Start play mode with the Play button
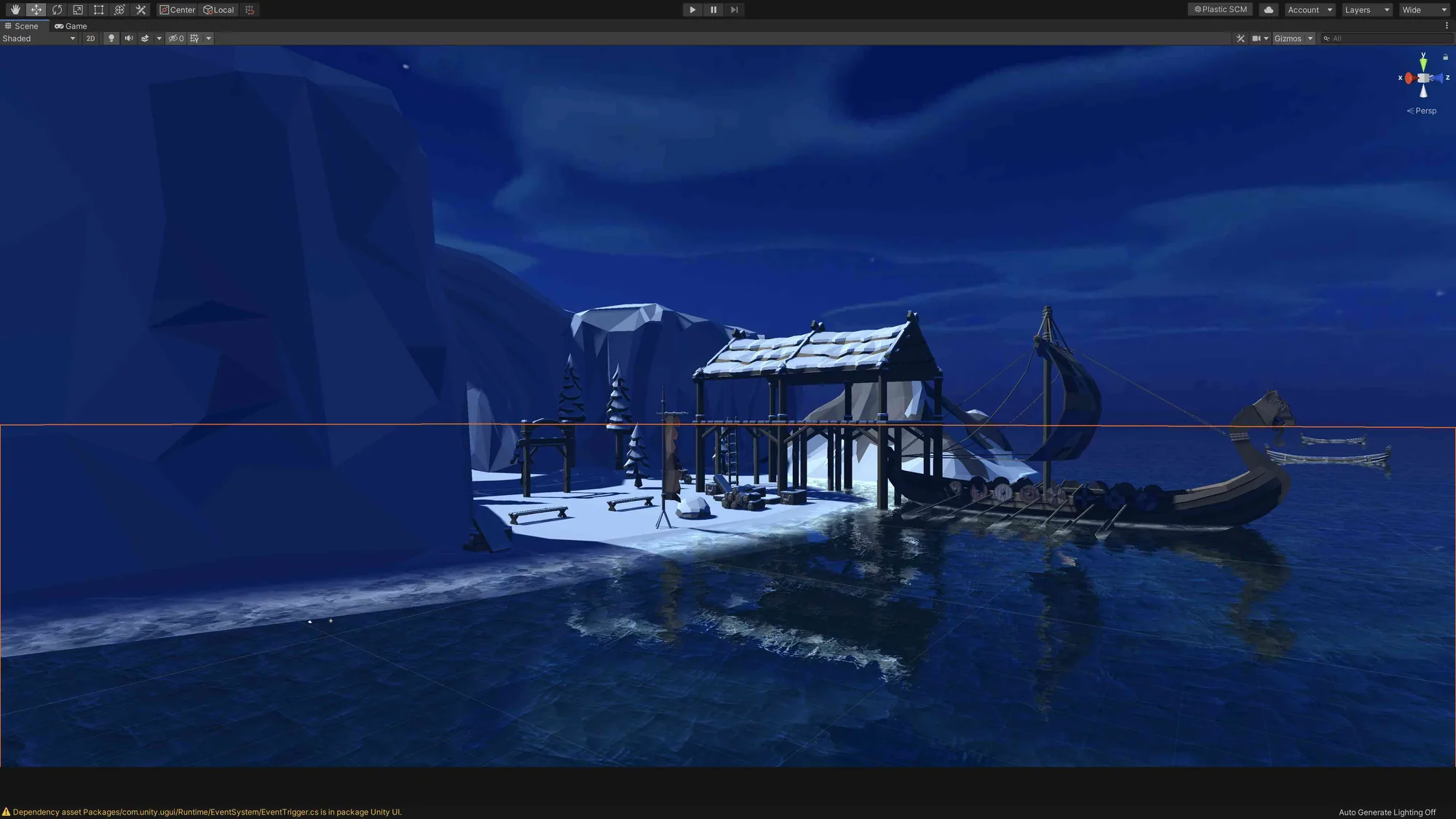Image resolution: width=1456 pixels, height=819 pixels. [x=692, y=9]
